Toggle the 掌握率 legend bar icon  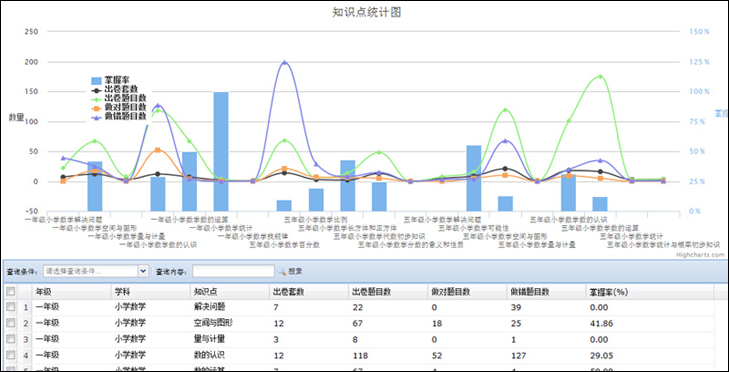[96, 80]
